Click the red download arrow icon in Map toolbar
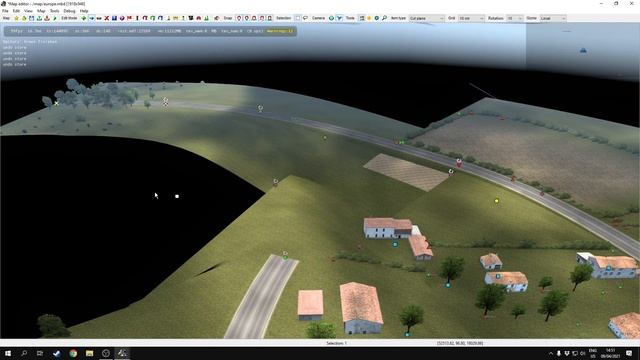Image resolution: width=640 pixels, height=360 pixels. 47,18
